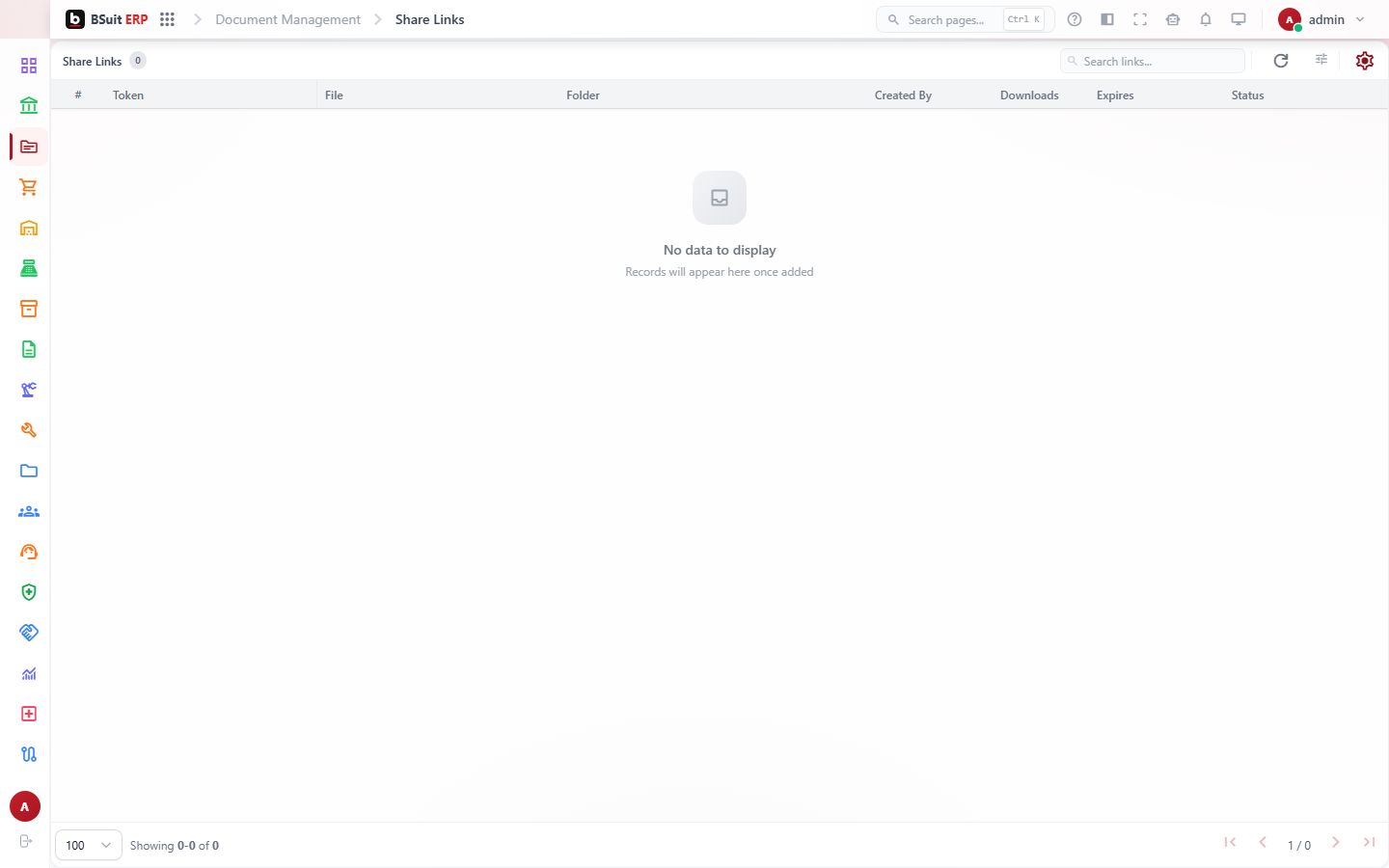Open the red gear settings icon
This screenshot has height=868, width=1389.
(x=1364, y=61)
